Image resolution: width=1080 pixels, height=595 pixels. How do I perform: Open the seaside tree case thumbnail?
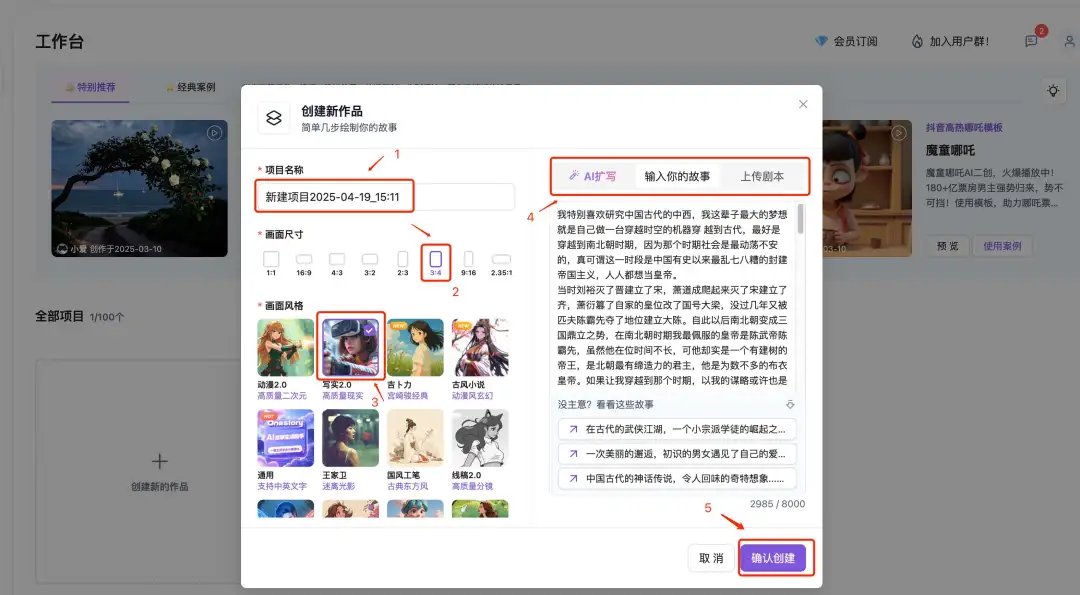139,189
